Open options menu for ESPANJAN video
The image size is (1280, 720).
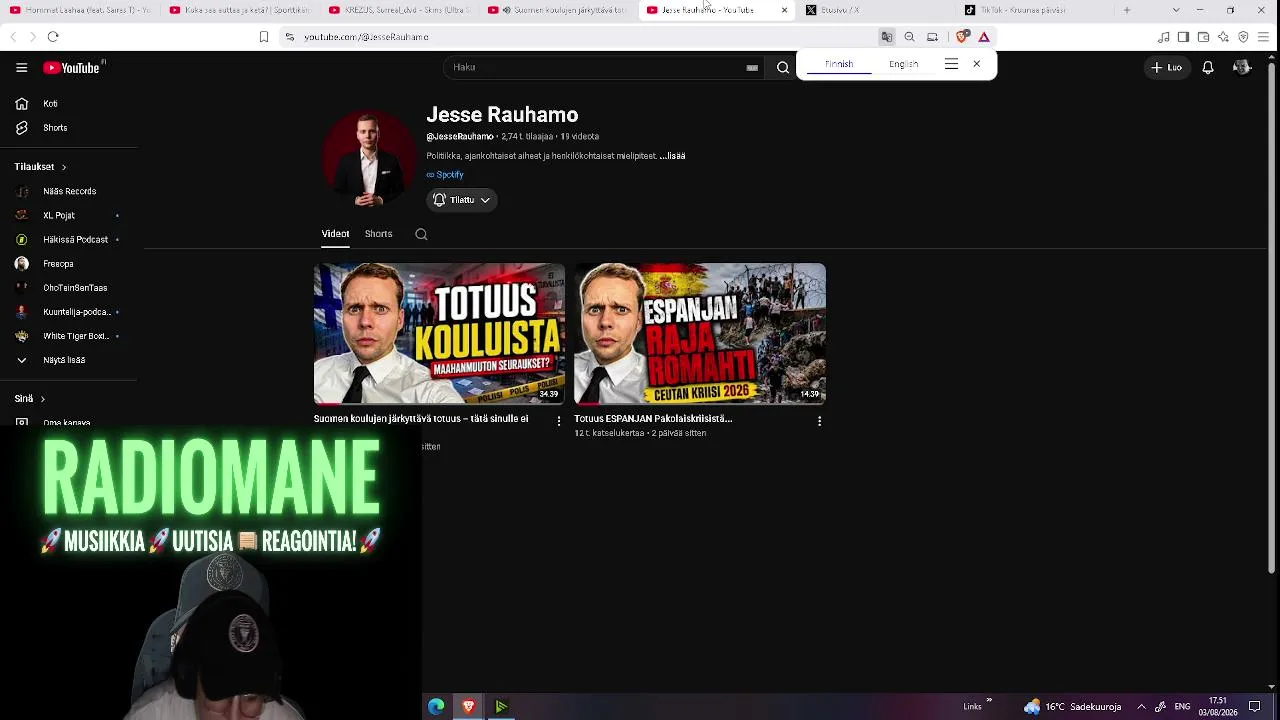pyautogui.click(x=819, y=421)
